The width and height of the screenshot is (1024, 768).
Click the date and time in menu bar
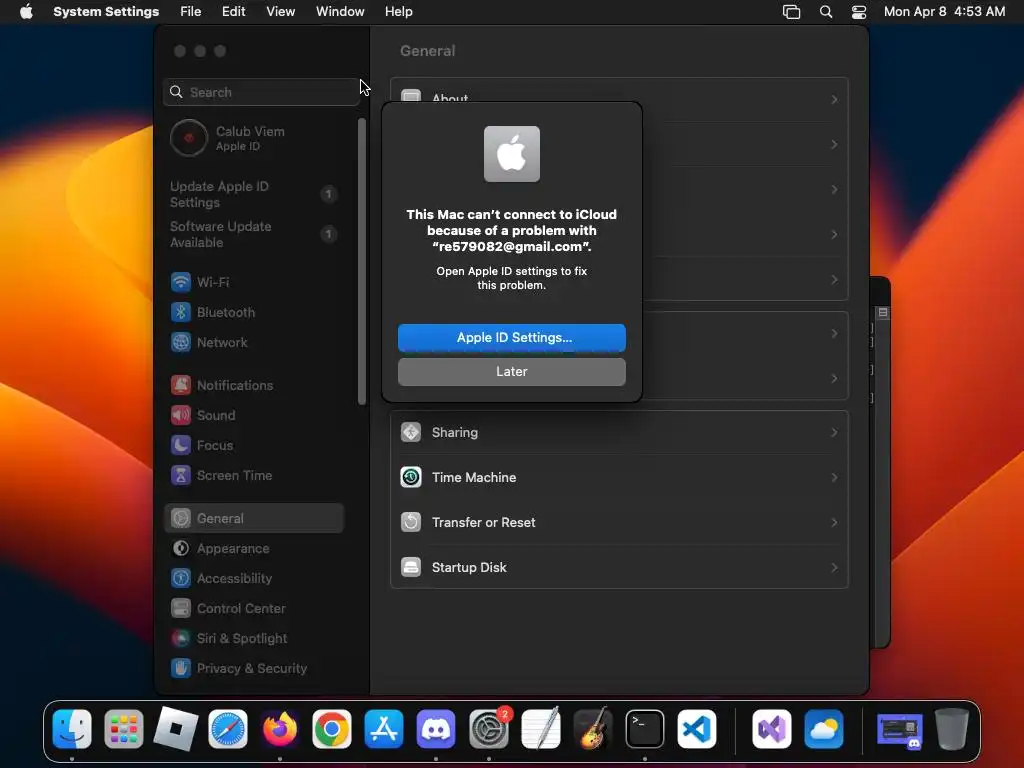(944, 11)
